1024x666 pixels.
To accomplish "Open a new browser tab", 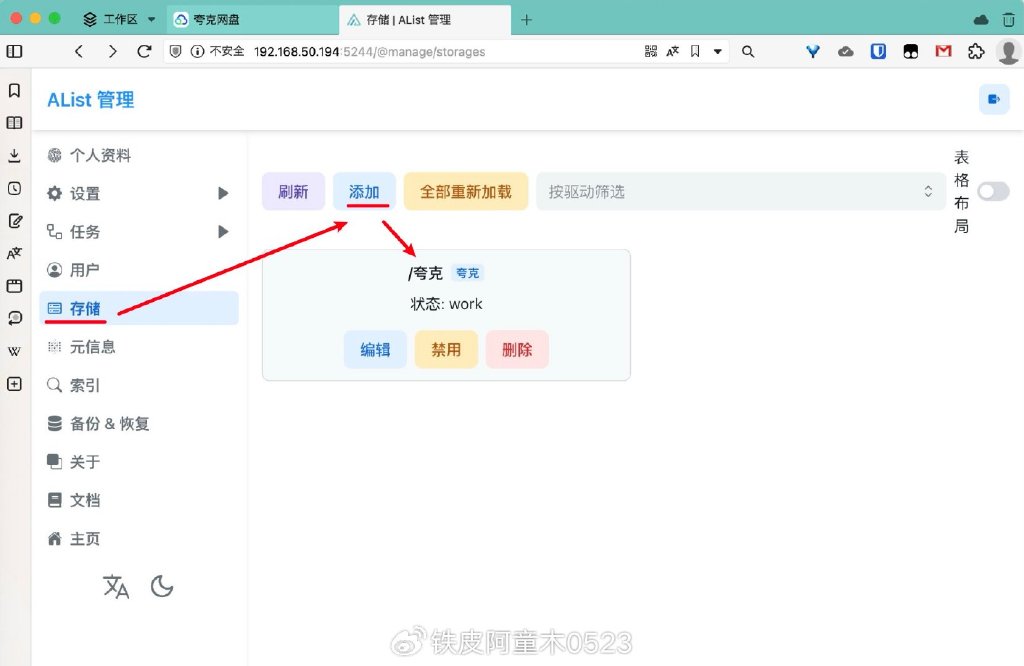I will [x=526, y=20].
